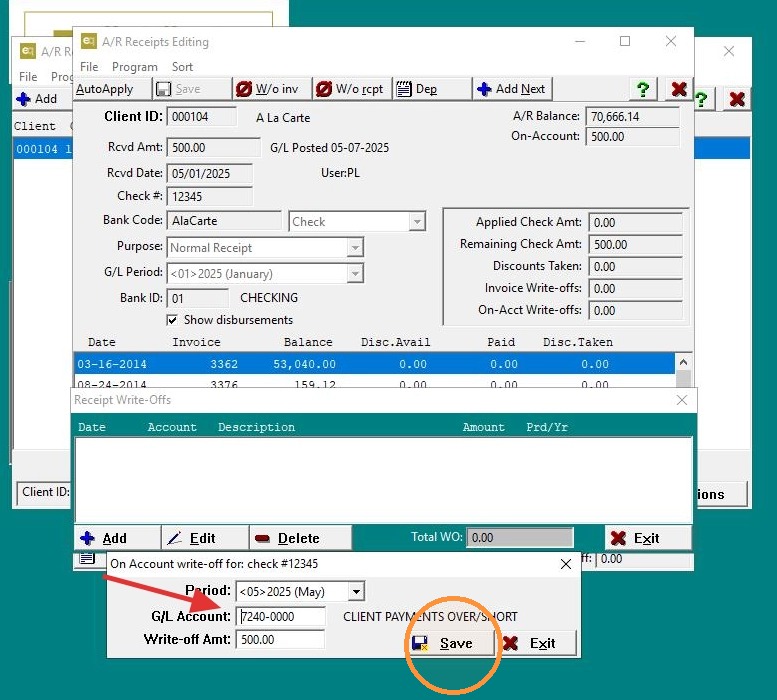Click the red X icon in the background window toolbar
Viewport: 777px width, 700px height.
pyautogui.click(x=737, y=100)
